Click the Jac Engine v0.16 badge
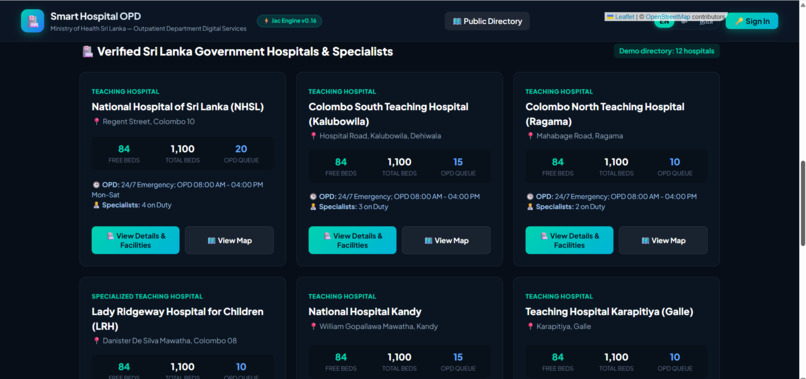Screen dimensions: 806x379 pyautogui.click(x=289, y=21)
